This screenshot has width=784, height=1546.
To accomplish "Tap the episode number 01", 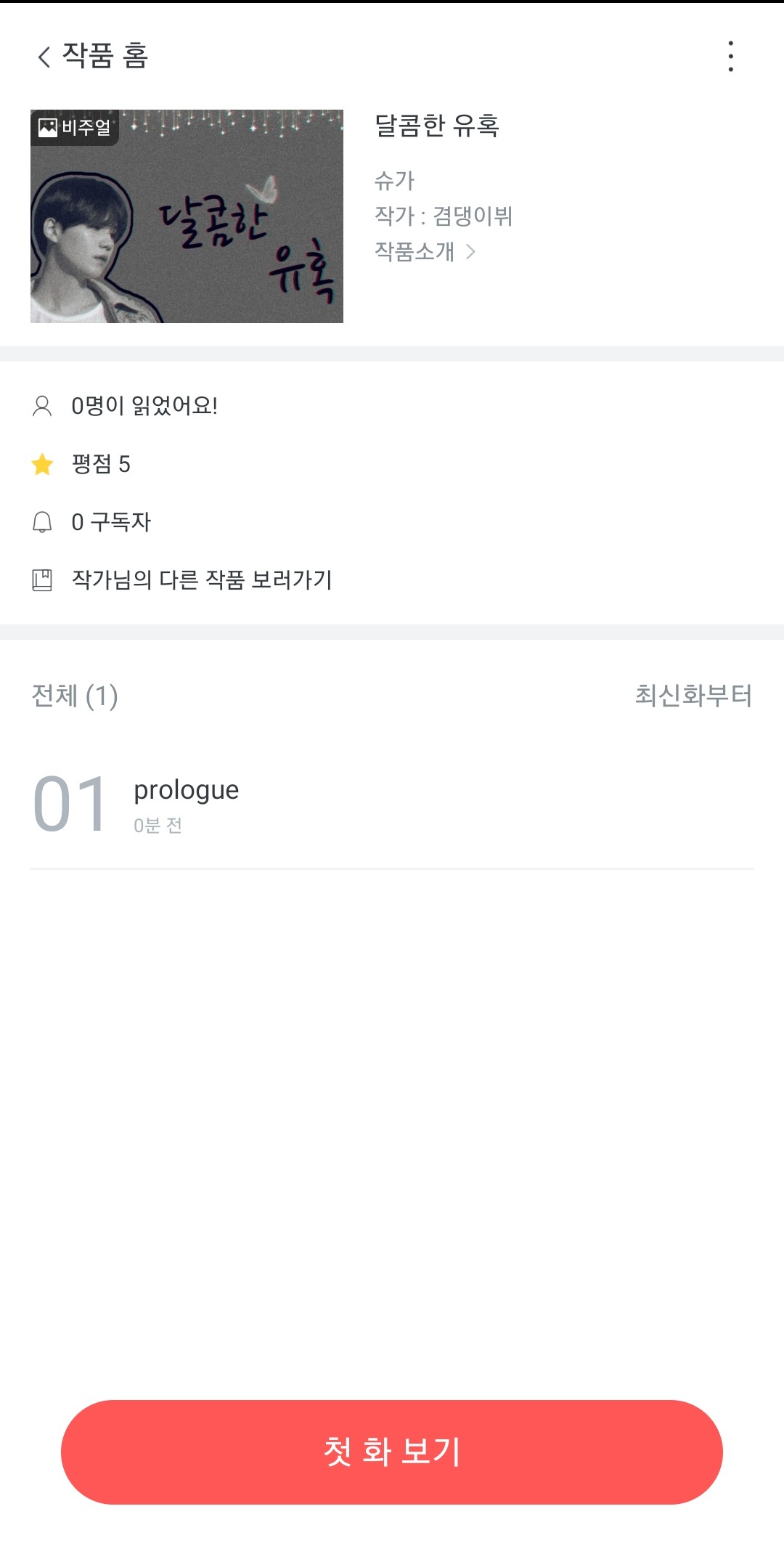I will click(x=70, y=805).
